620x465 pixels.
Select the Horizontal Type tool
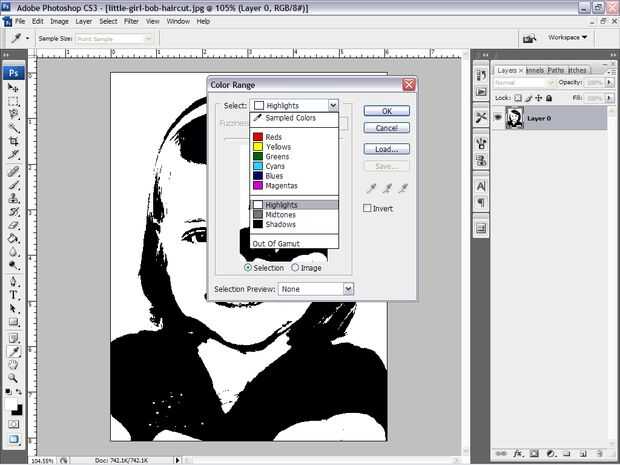pos(13,295)
